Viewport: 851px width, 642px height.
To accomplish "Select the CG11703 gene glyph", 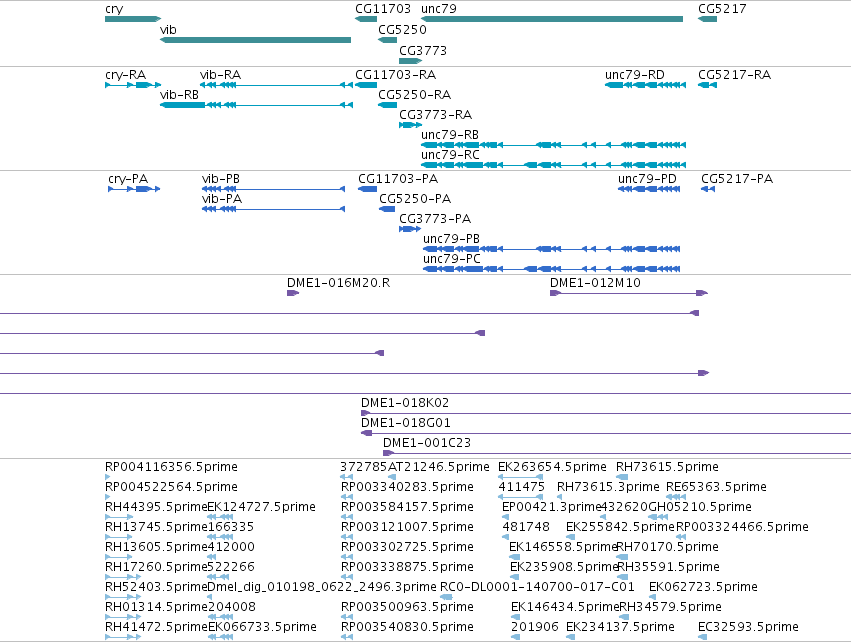I will pyautogui.click(x=366, y=19).
